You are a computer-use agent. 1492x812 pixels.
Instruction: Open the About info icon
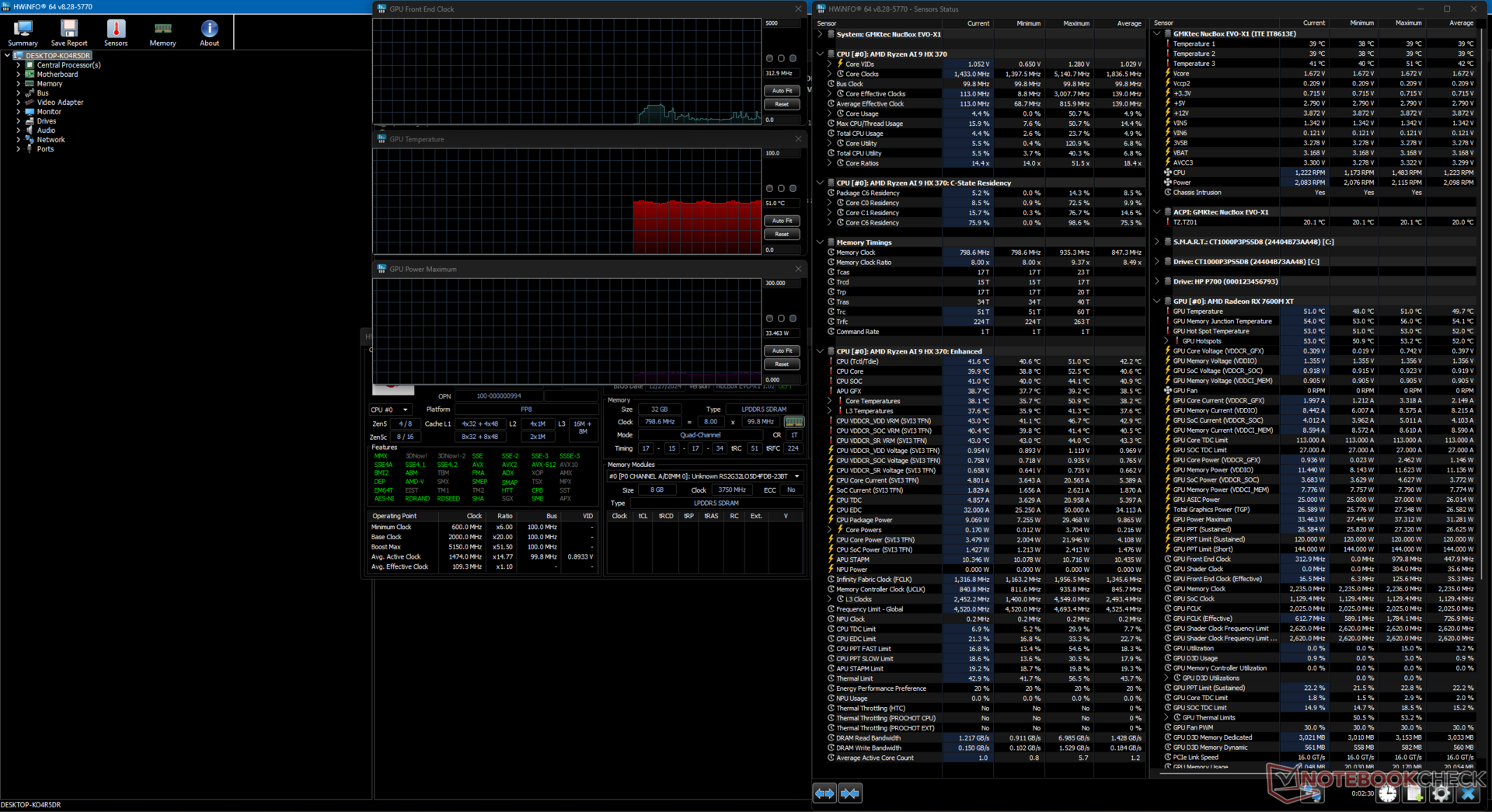(209, 29)
